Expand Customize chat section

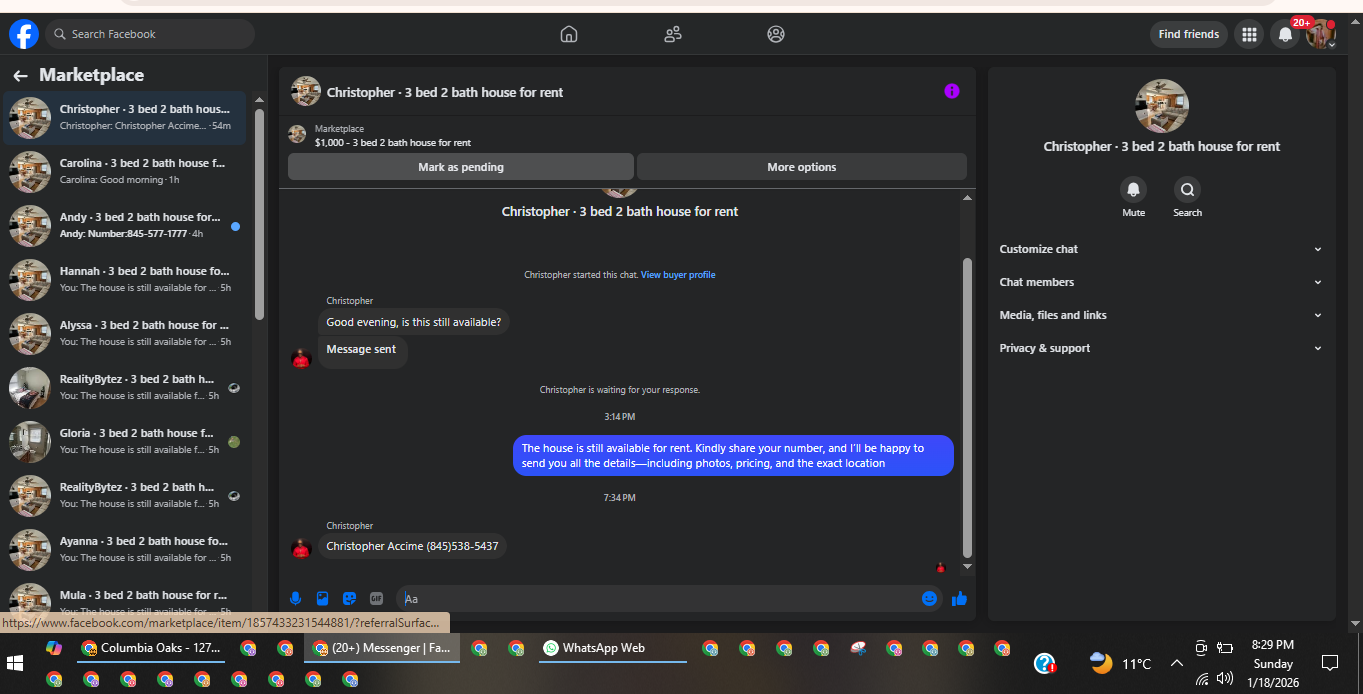point(1160,249)
